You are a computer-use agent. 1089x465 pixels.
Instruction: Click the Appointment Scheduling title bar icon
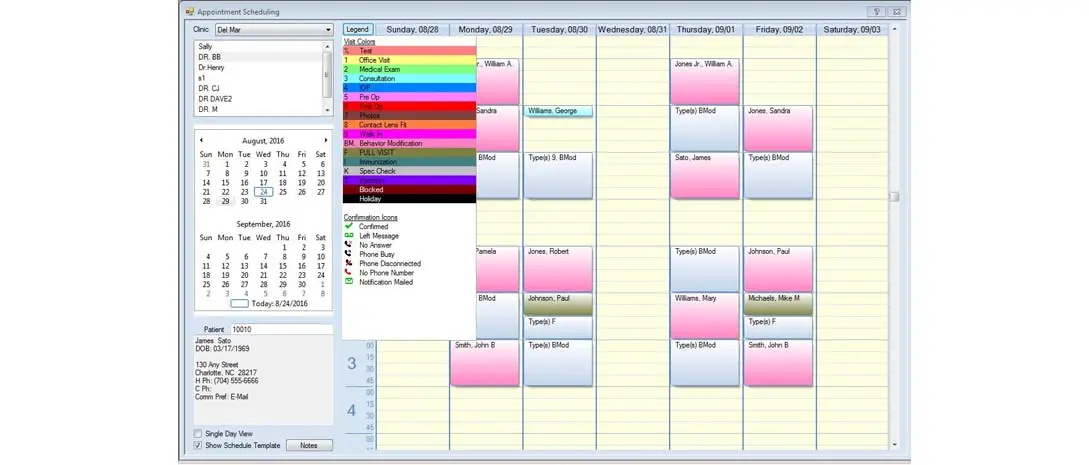click(x=190, y=12)
